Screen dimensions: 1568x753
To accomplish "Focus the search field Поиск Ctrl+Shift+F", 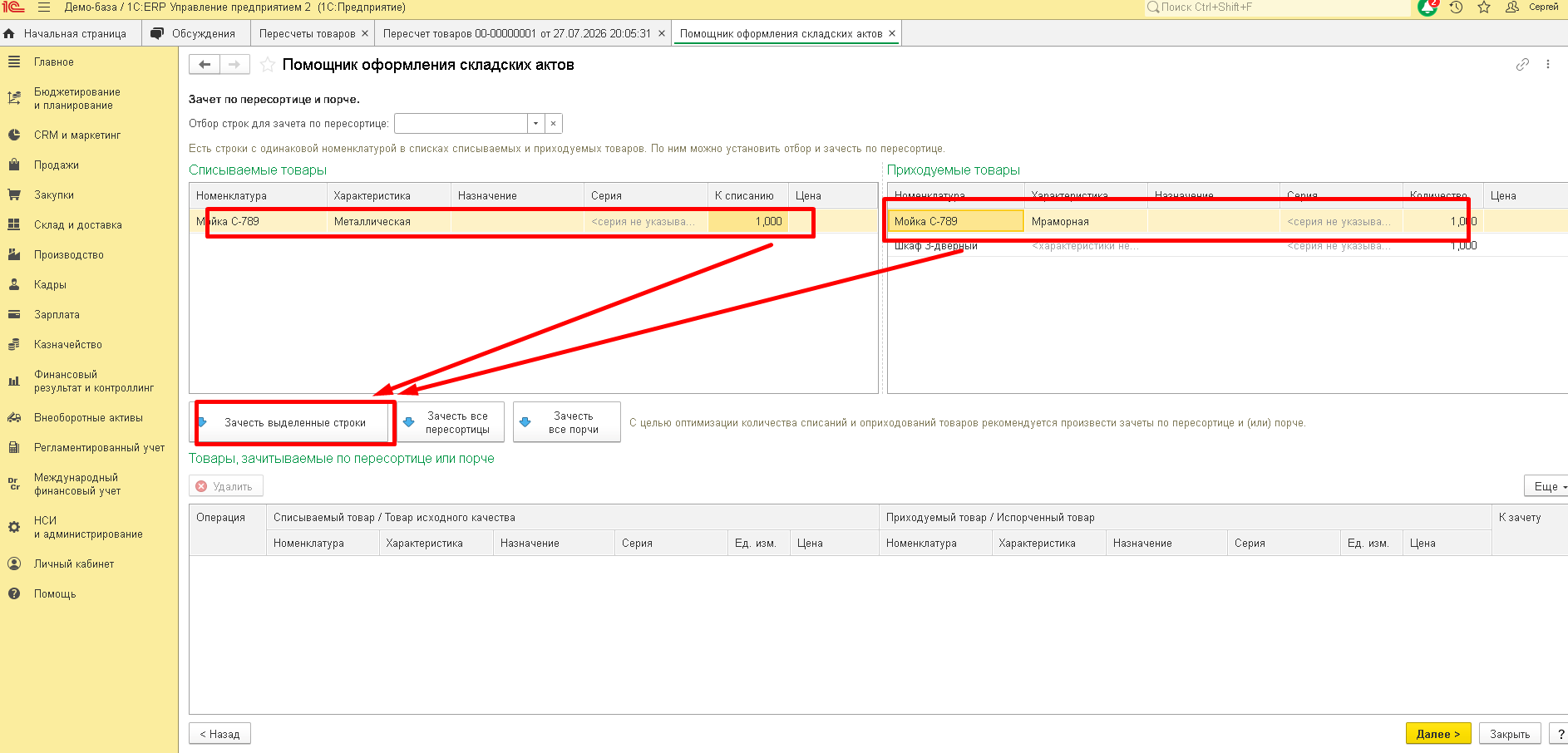I will 1277,7.
